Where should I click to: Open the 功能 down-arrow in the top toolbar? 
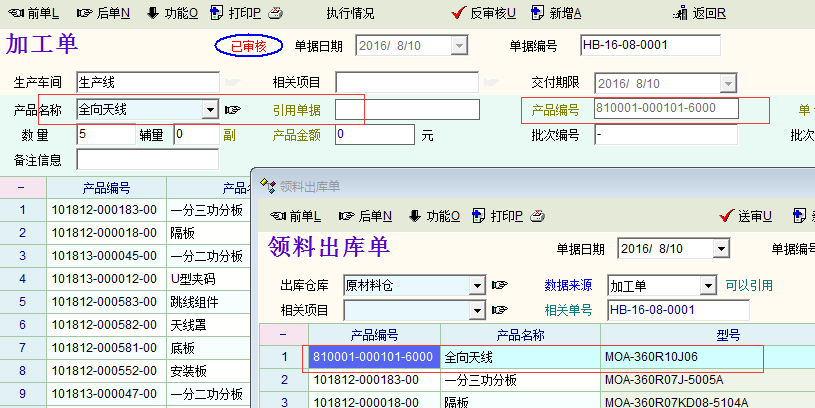coord(153,13)
